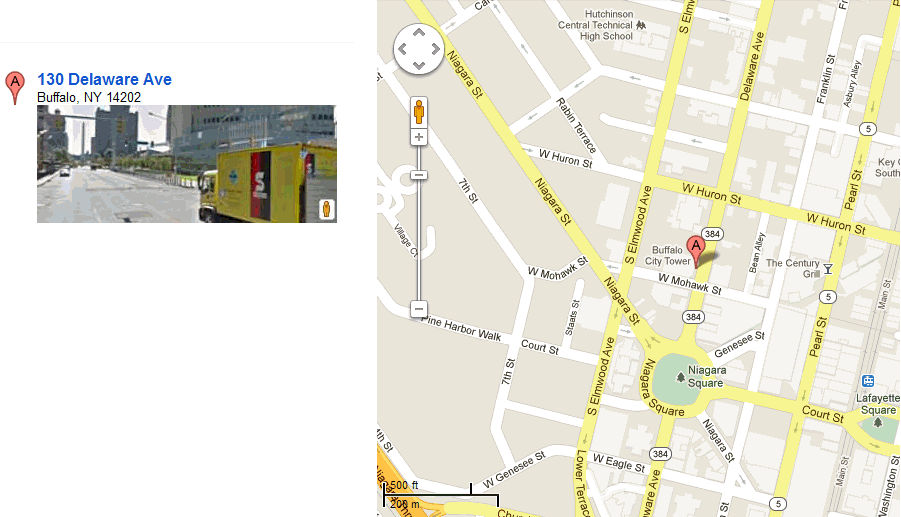Click the 384 route shield below W Mohawk St
Image resolution: width=901 pixels, height=517 pixels.
pyautogui.click(x=694, y=317)
